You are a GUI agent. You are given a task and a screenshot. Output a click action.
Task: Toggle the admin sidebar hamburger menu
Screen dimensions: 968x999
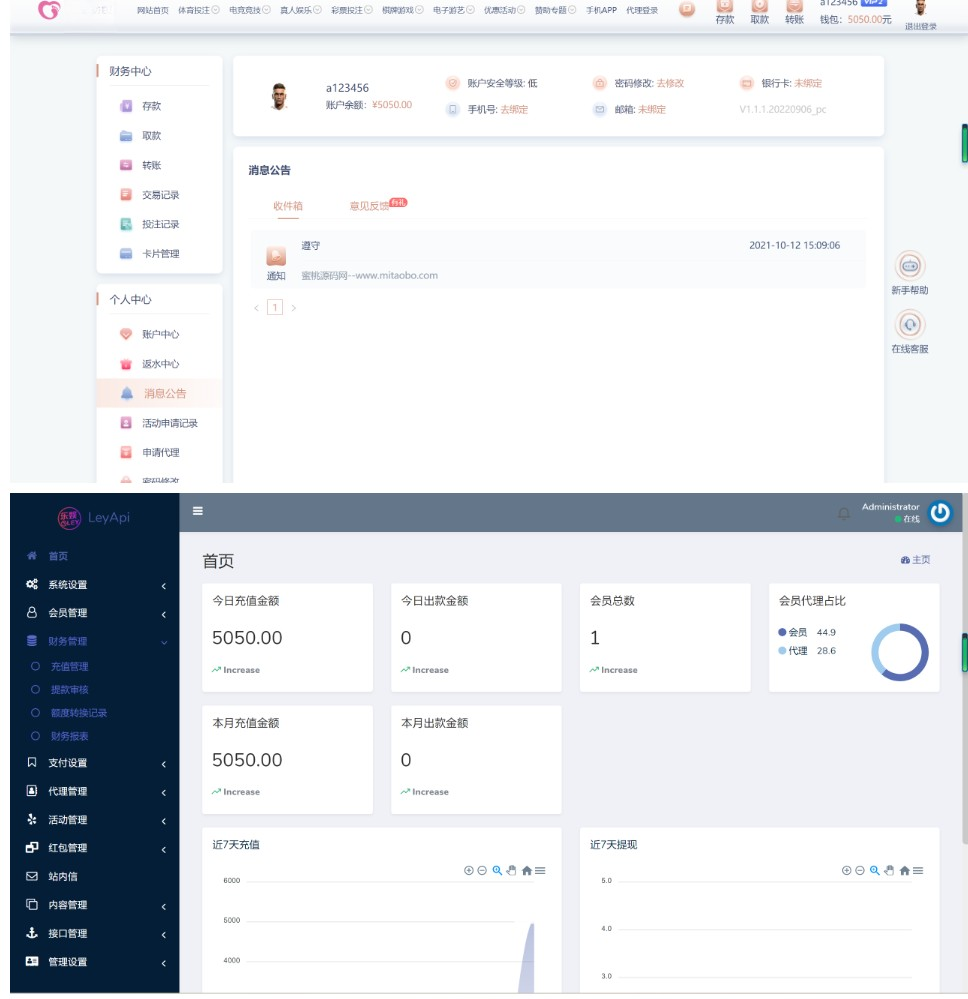click(198, 511)
